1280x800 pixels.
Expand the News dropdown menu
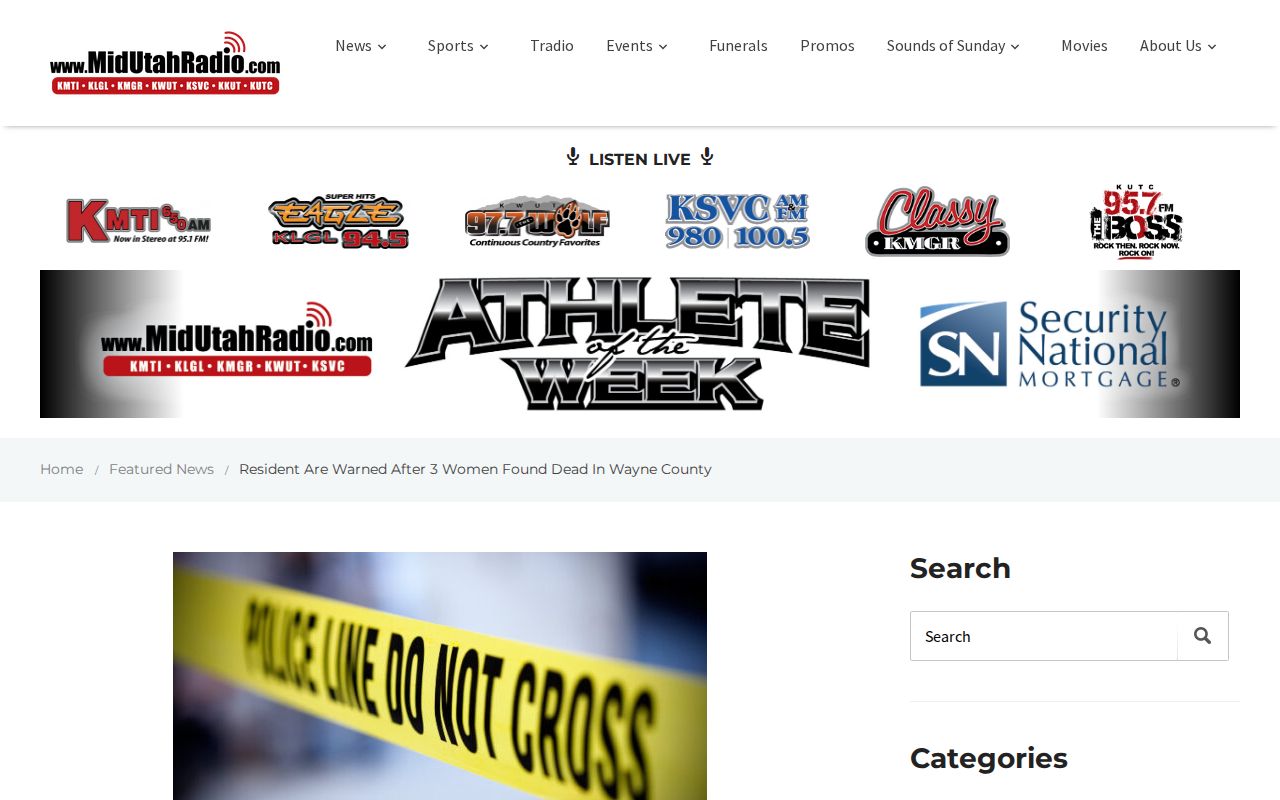(361, 46)
